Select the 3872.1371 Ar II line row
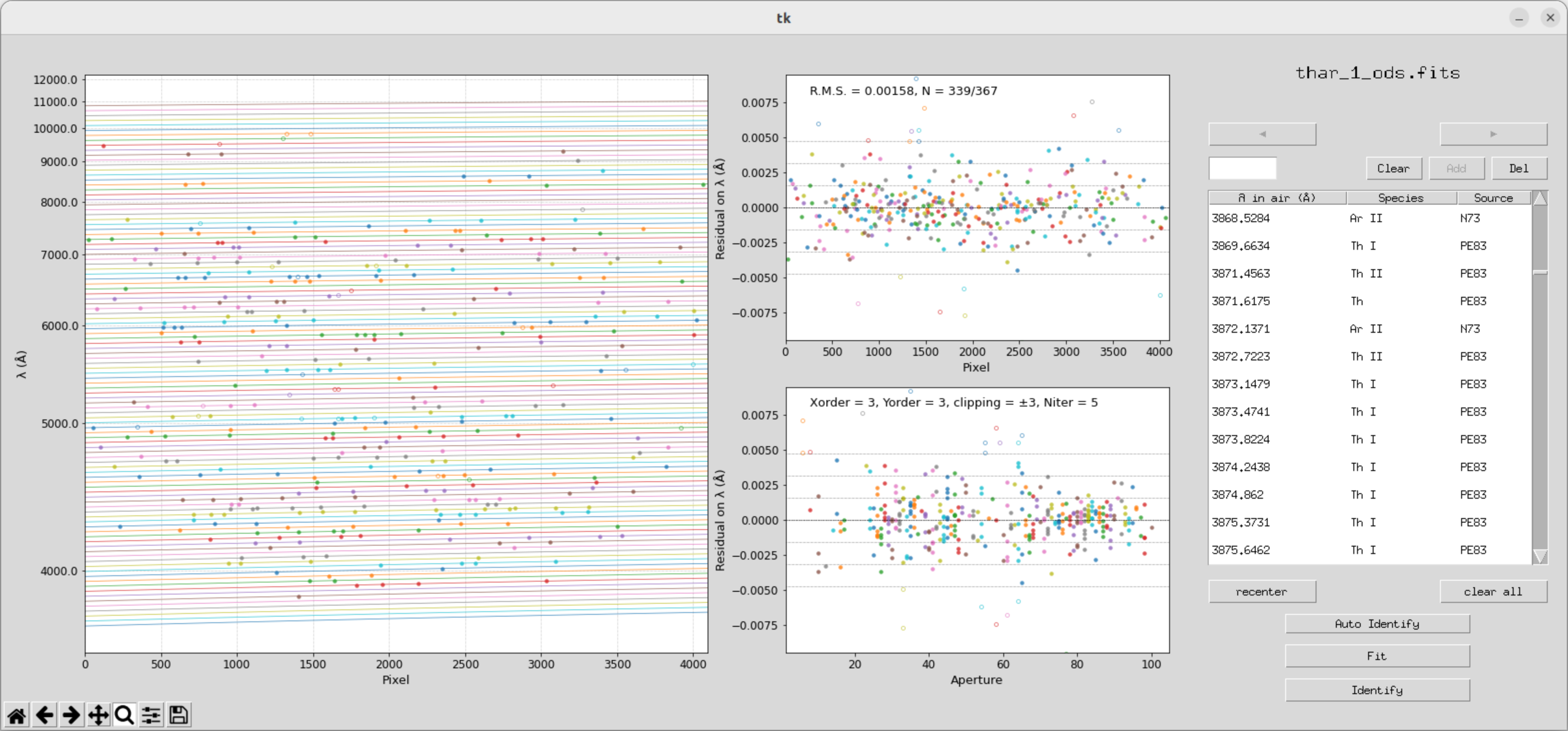This screenshot has width=1568, height=731. click(1369, 329)
